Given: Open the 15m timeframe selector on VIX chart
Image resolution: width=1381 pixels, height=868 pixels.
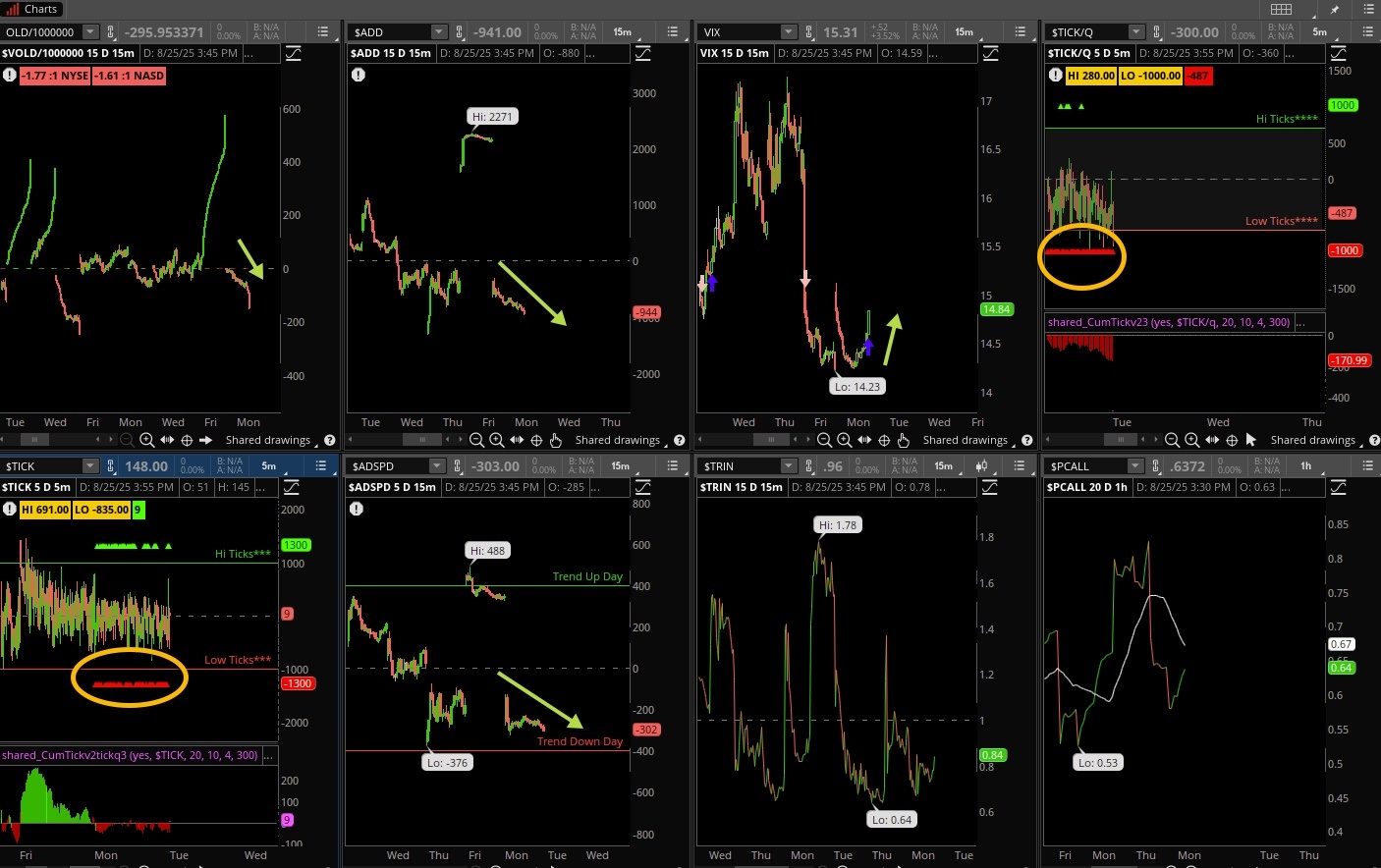Looking at the screenshot, I should pyautogui.click(x=965, y=32).
